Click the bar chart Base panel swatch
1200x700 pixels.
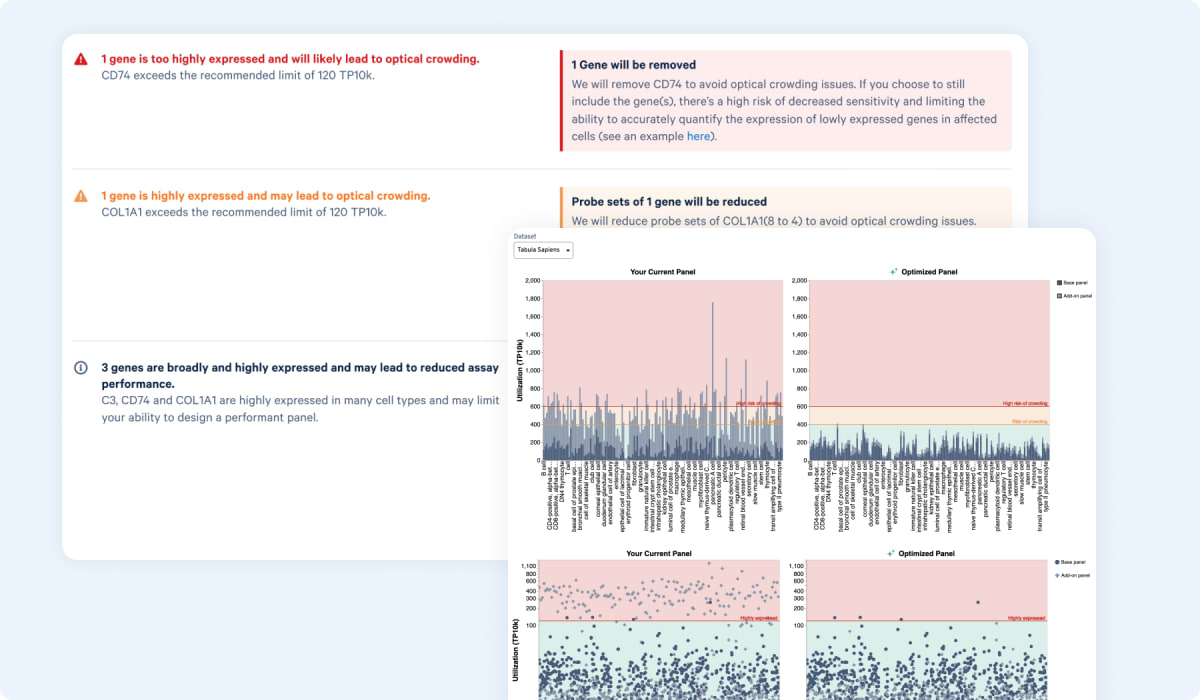coord(1059,283)
